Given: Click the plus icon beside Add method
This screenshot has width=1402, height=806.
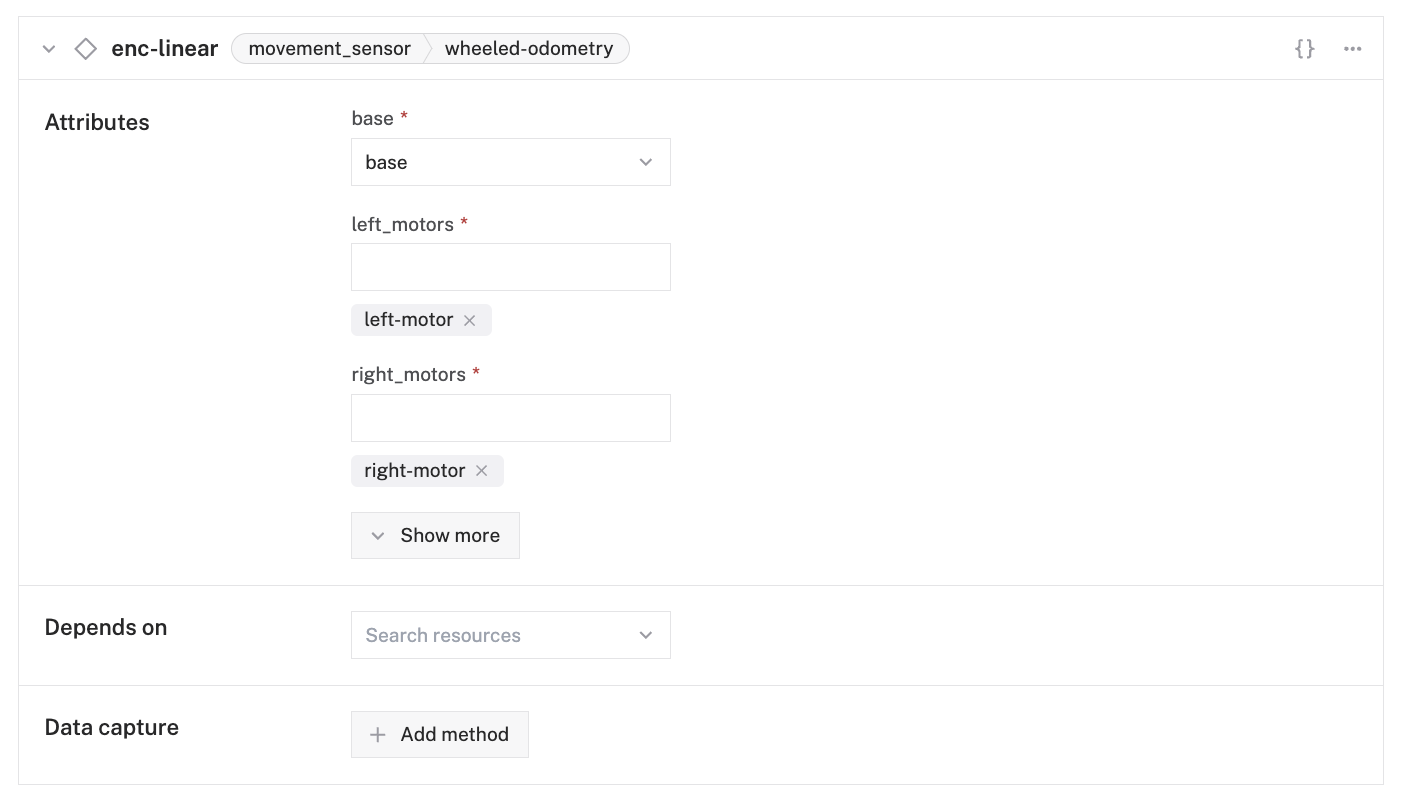Looking at the screenshot, I should tap(378, 735).
